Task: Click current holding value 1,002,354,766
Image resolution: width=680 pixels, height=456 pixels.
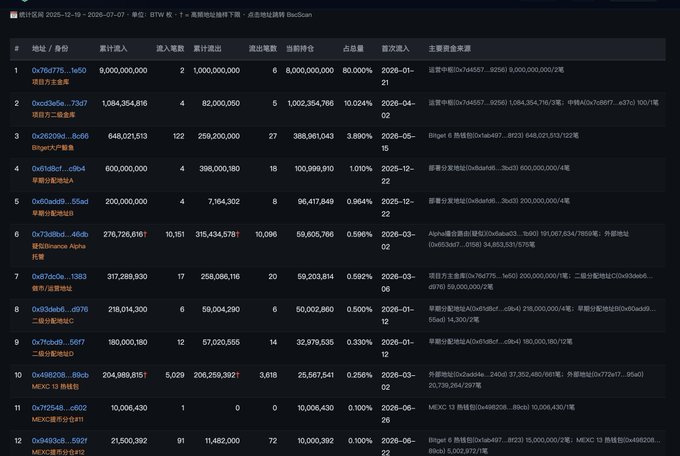Action: [311, 103]
